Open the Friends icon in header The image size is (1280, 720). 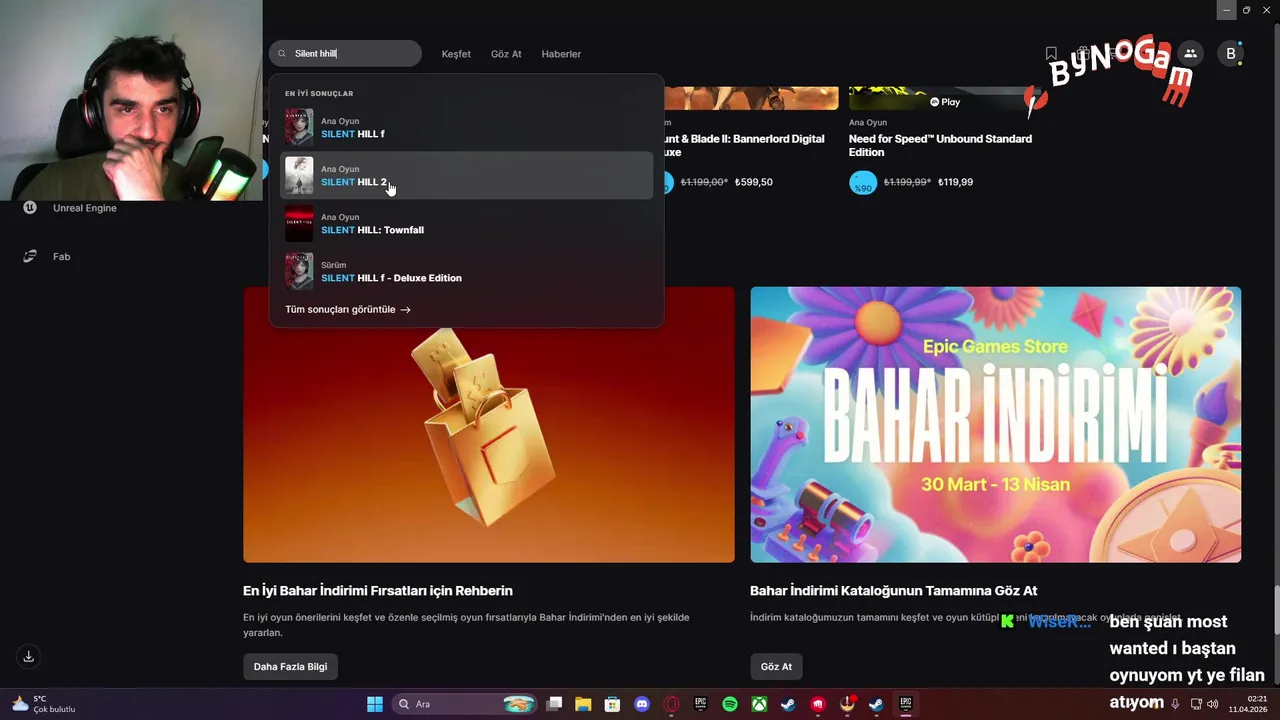[1190, 54]
